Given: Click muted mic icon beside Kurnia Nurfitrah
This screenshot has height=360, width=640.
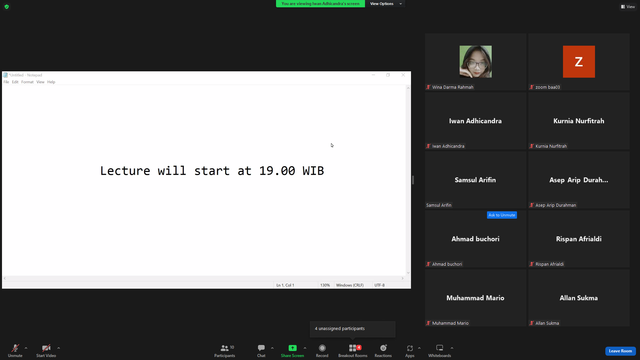Looking at the screenshot, I should [531, 146].
